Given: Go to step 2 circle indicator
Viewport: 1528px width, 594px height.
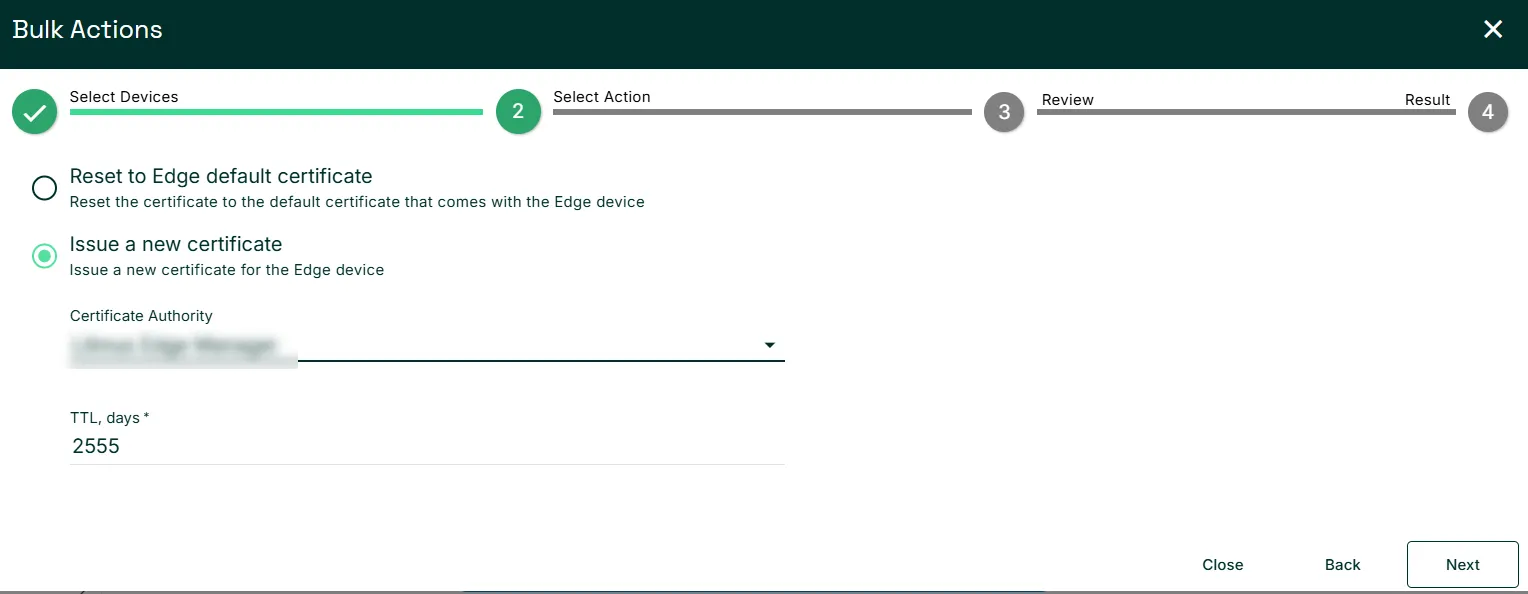Looking at the screenshot, I should (518, 112).
